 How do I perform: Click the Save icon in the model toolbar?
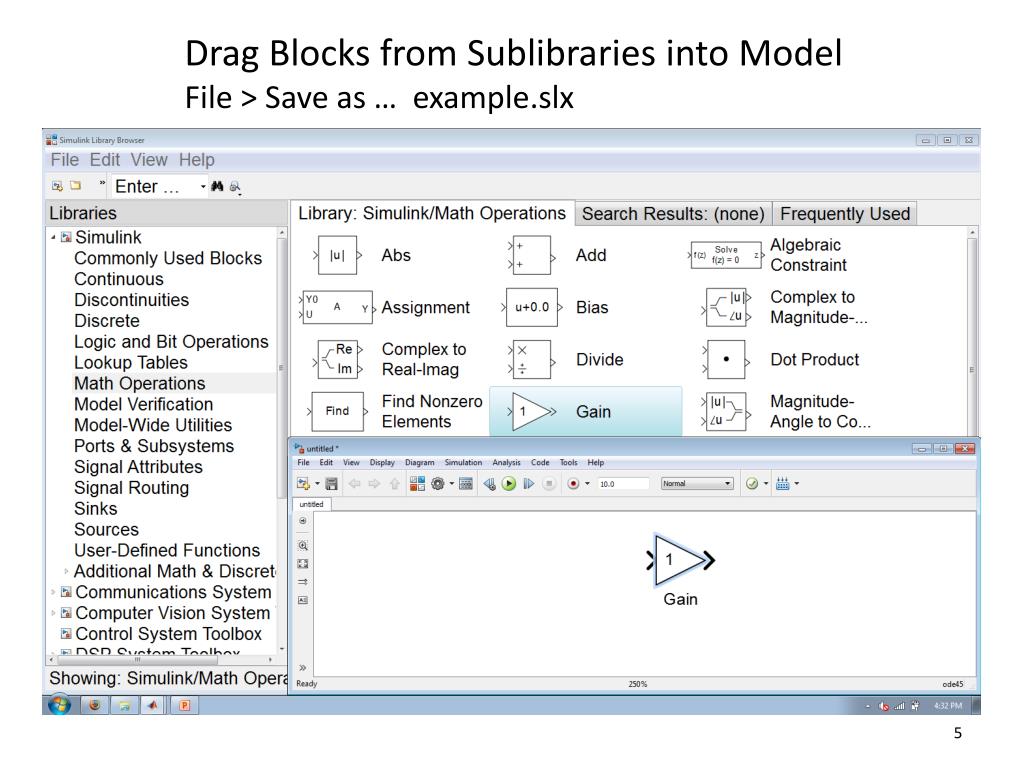332,484
